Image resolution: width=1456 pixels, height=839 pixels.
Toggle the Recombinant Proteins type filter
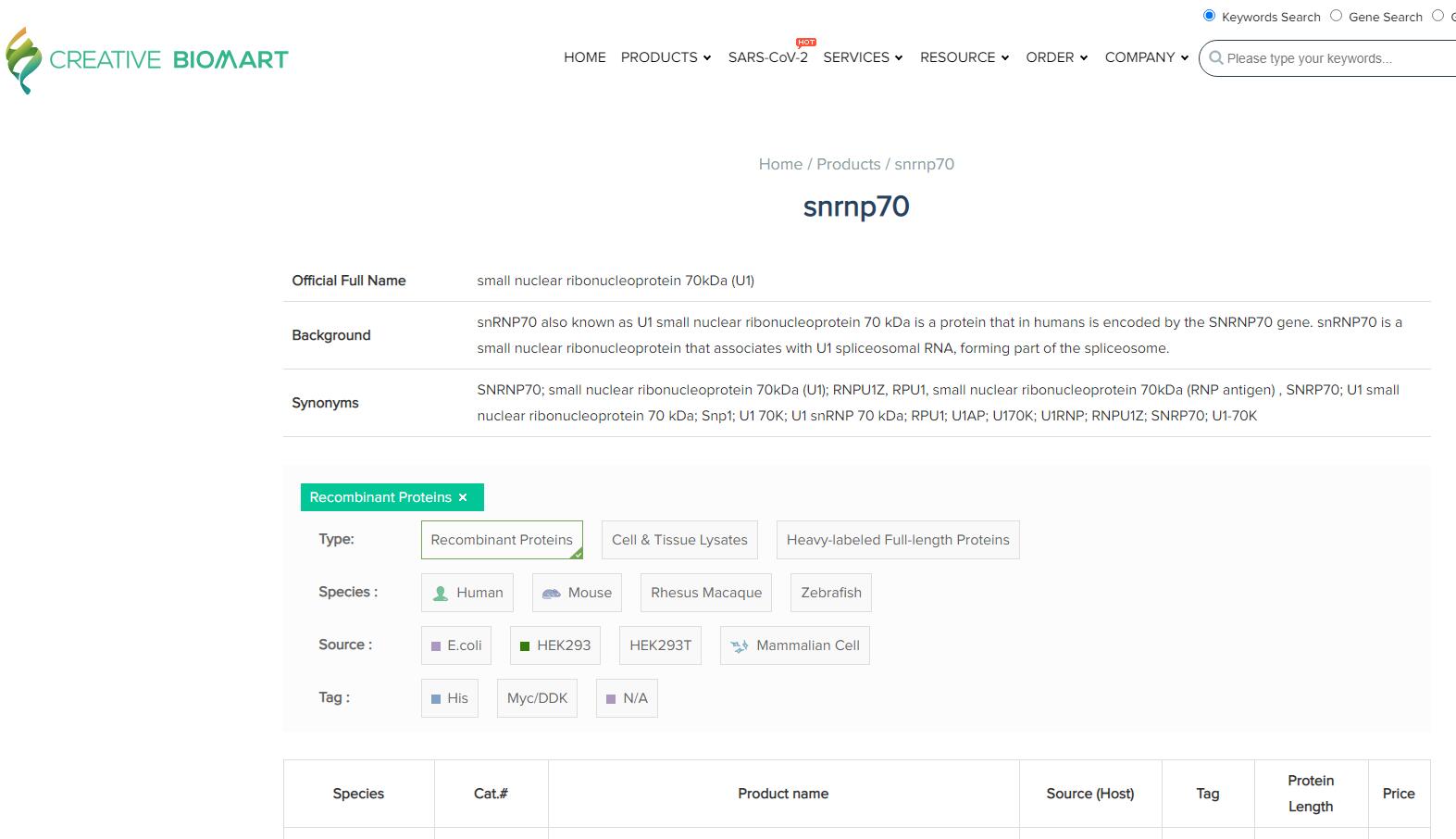click(502, 540)
